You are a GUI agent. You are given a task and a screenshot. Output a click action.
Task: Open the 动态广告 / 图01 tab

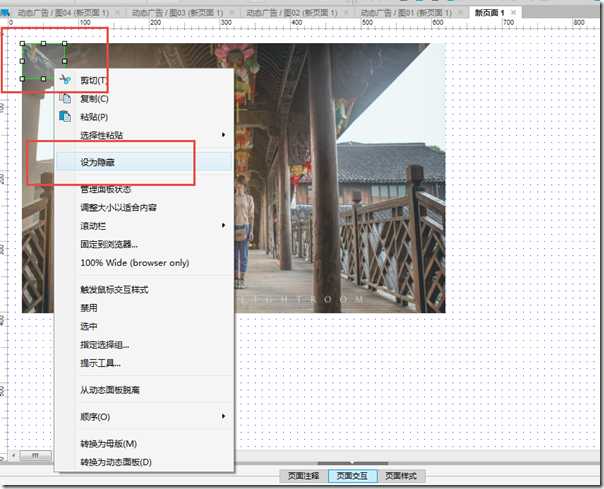click(x=406, y=13)
